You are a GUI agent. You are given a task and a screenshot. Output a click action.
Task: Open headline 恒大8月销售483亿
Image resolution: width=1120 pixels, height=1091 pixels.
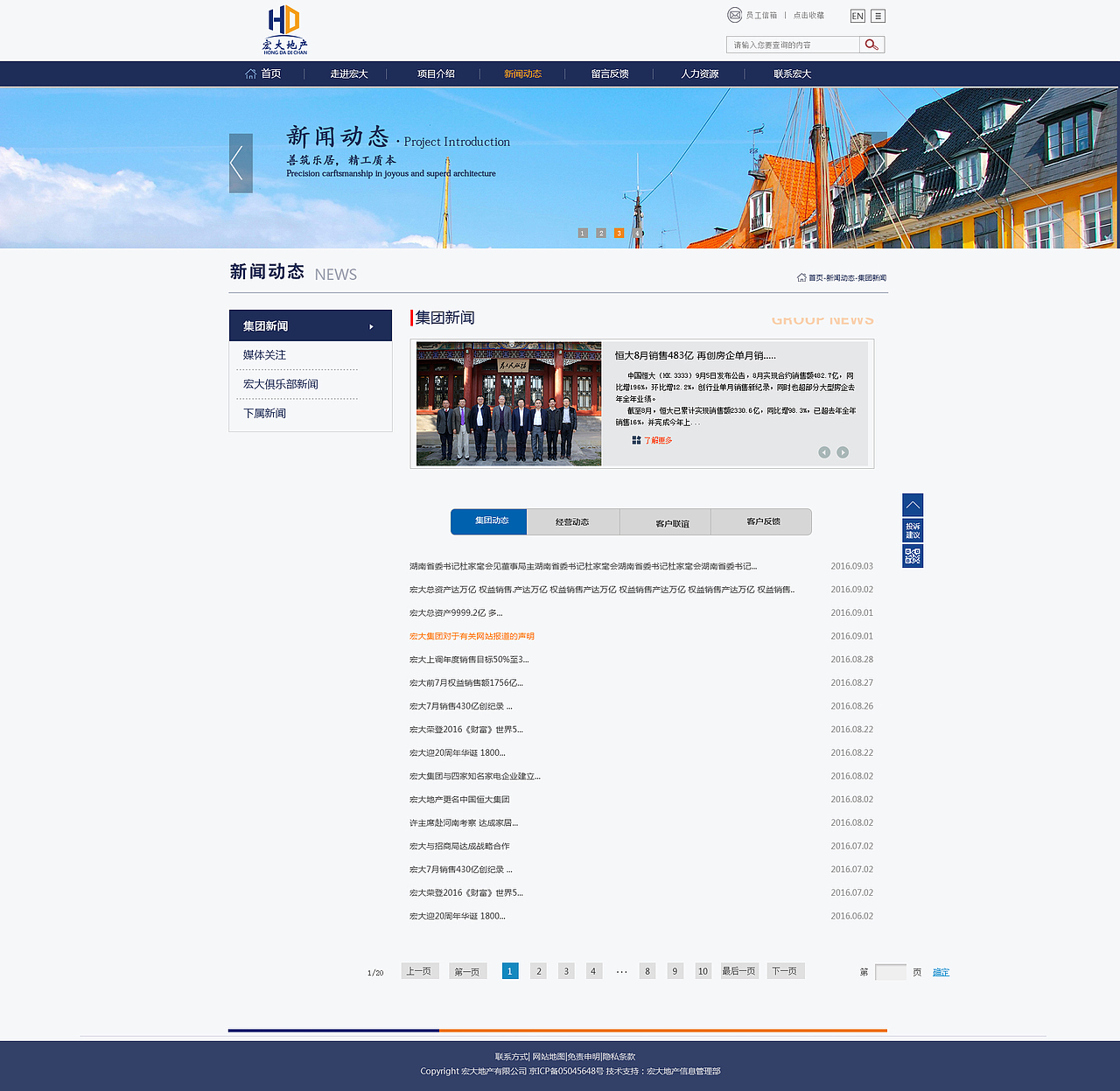(695, 355)
